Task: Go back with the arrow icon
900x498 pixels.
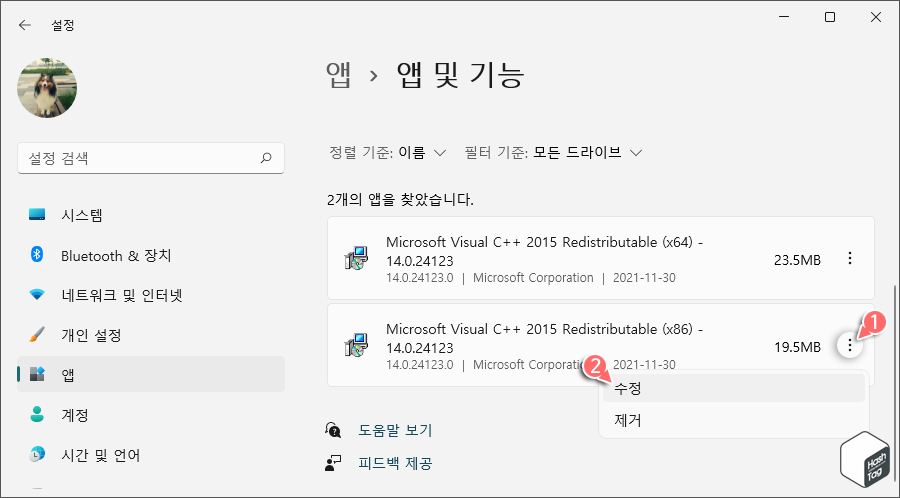Action: 24,25
